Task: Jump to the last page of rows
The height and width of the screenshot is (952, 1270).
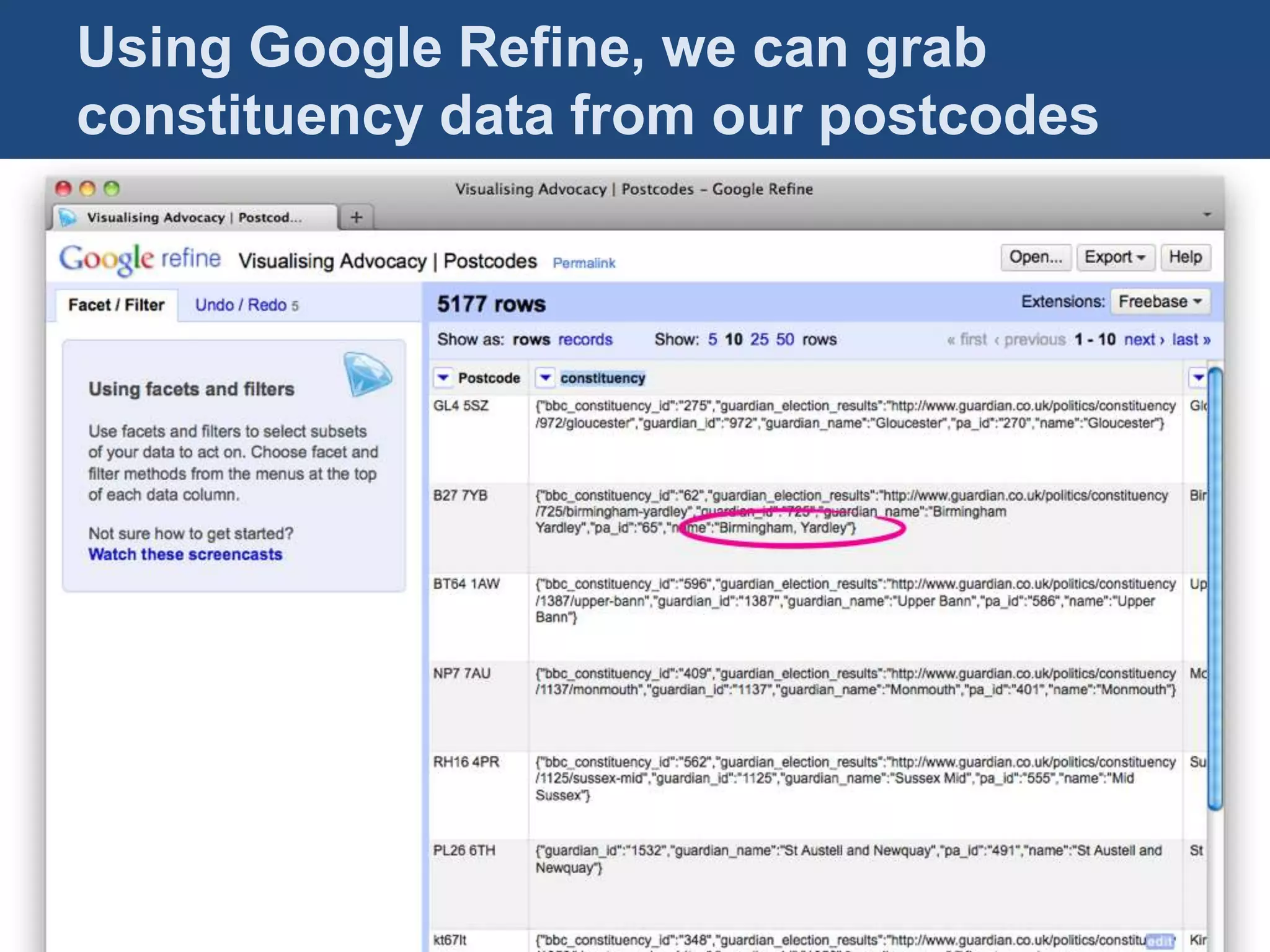Action: tap(1191, 340)
